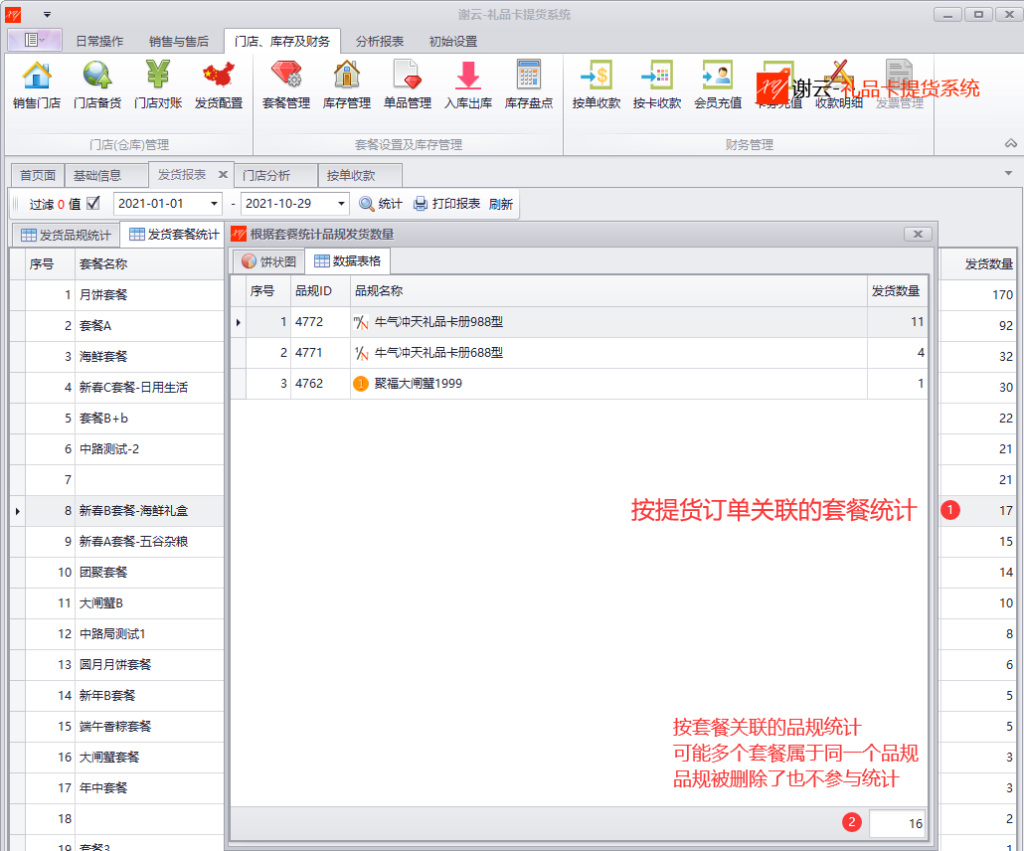Switch to the 饼状图 tab

[268, 262]
